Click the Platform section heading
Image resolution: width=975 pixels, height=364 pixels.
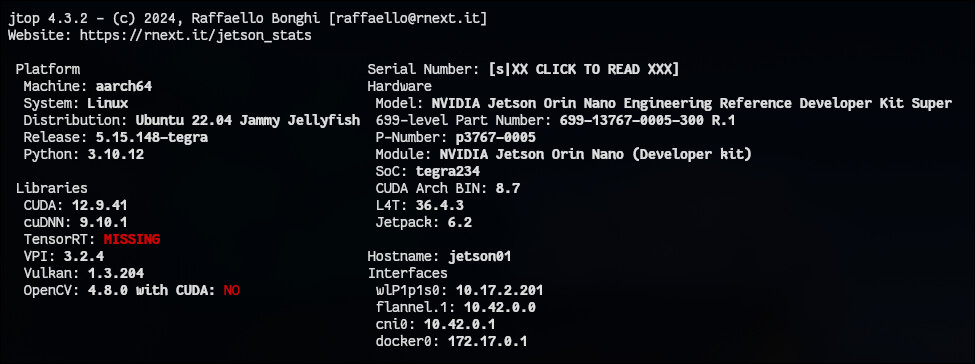tap(48, 69)
